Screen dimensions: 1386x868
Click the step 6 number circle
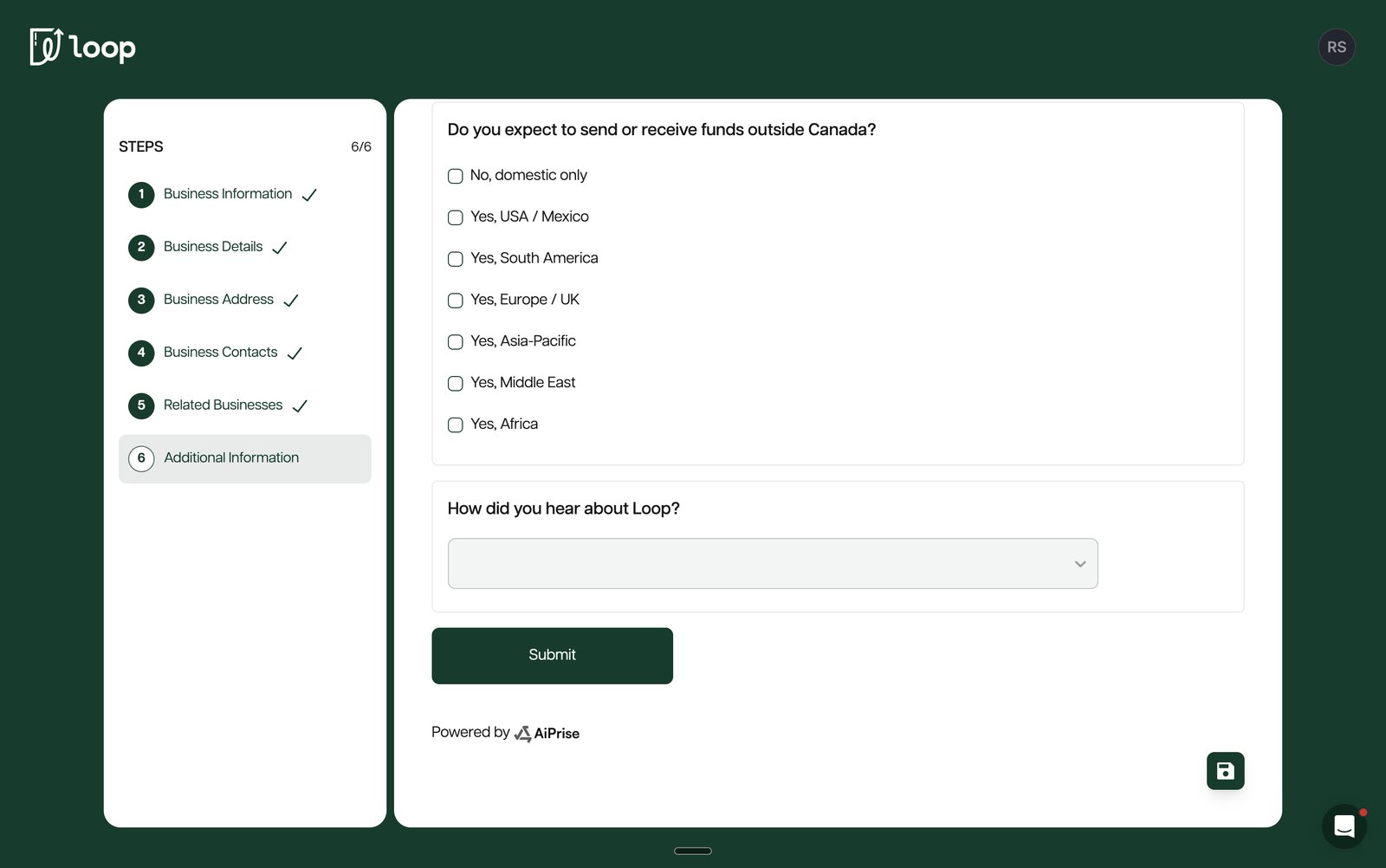(141, 458)
